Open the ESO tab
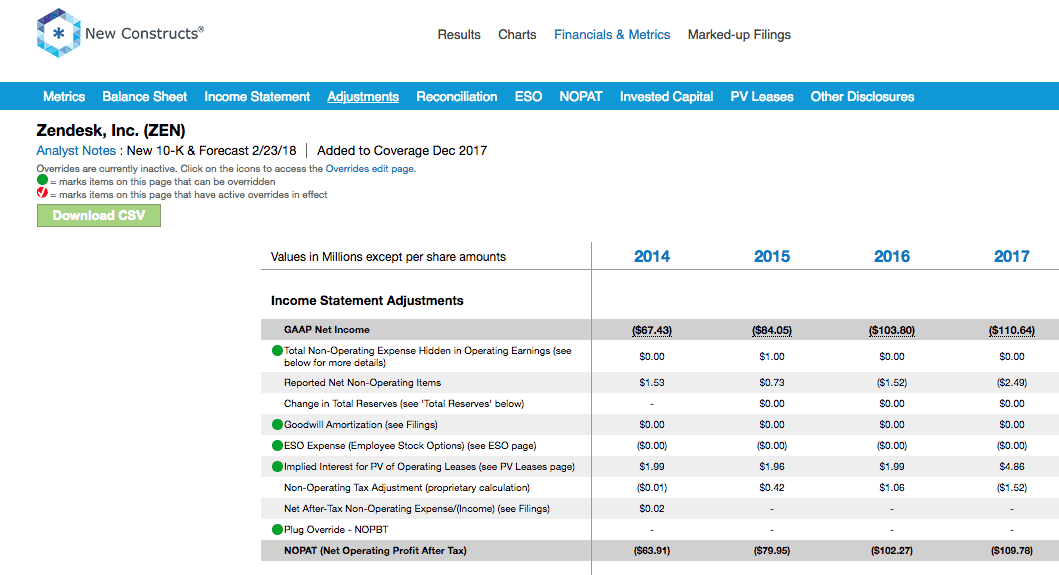The width and height of the screenshot is (1059, 575). pyautogui.click(x=528, y=97)
